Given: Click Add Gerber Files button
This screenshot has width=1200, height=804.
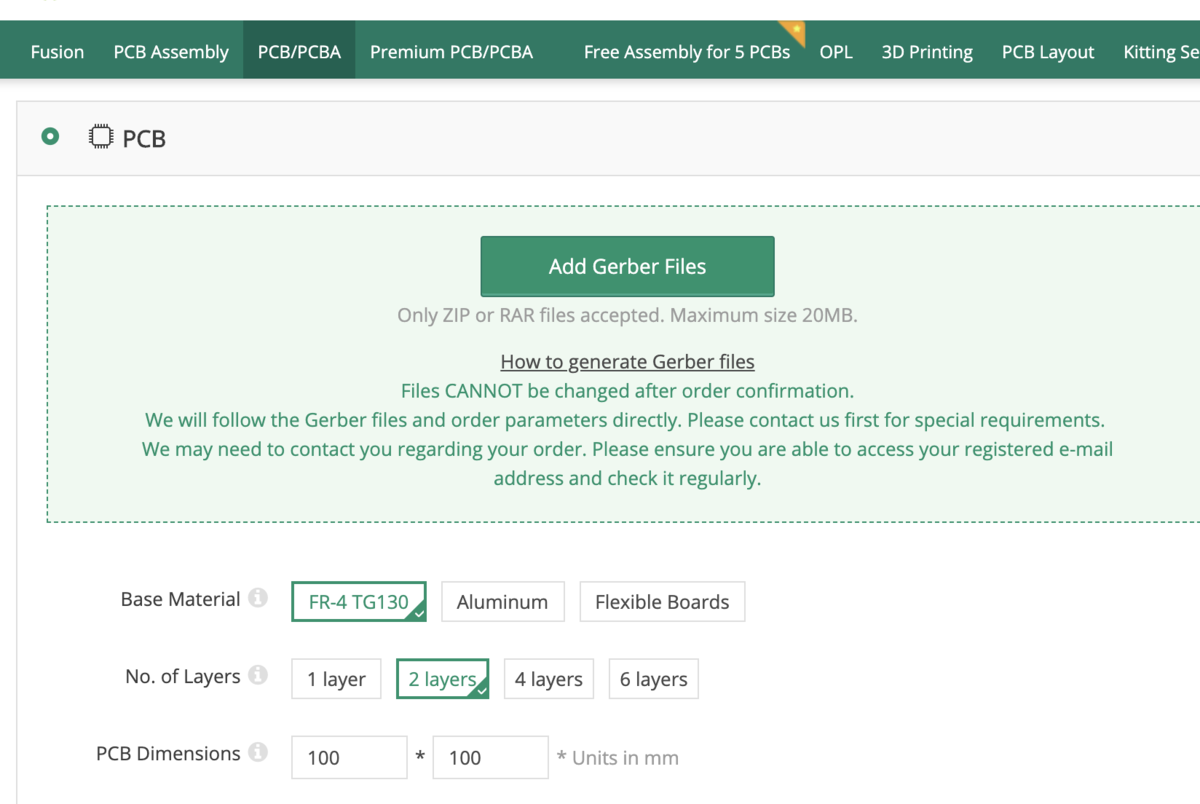Looking at the screenshot, I should pos(627,266).
